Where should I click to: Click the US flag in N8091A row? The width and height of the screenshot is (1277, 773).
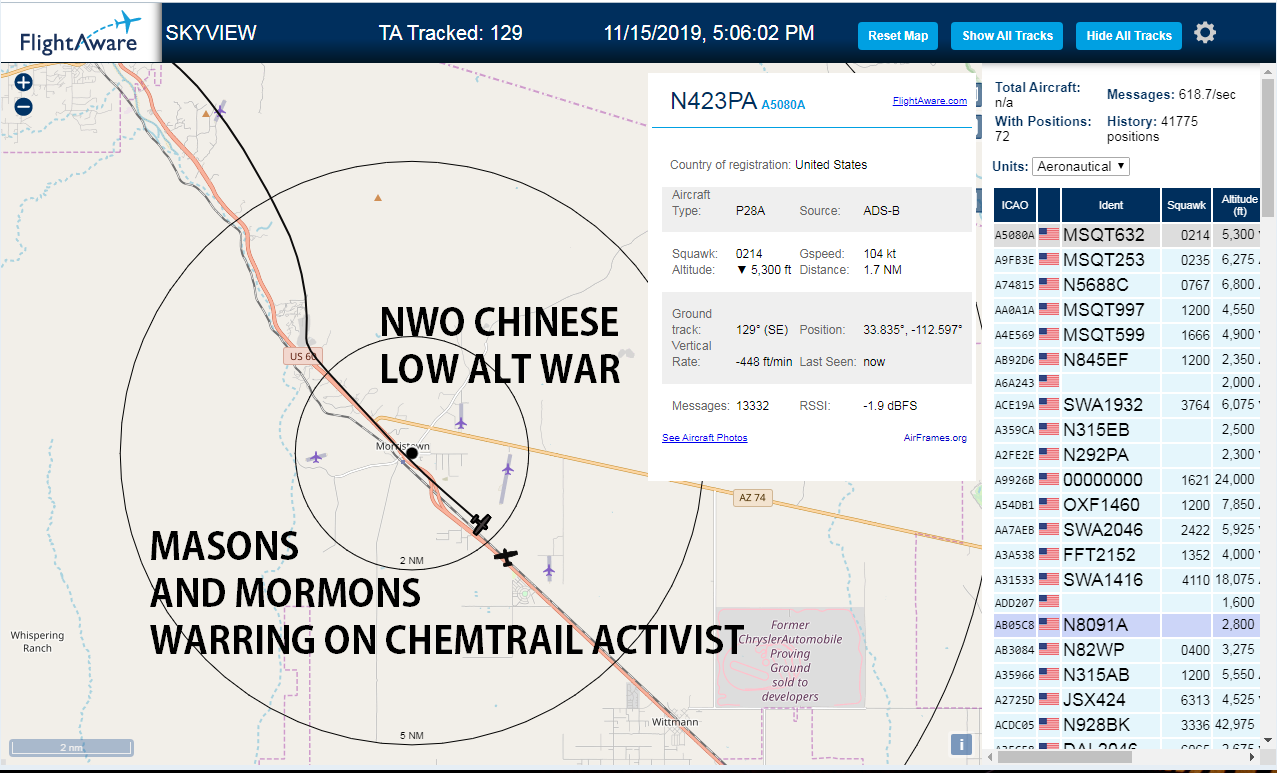click(x=1049, y=625)
